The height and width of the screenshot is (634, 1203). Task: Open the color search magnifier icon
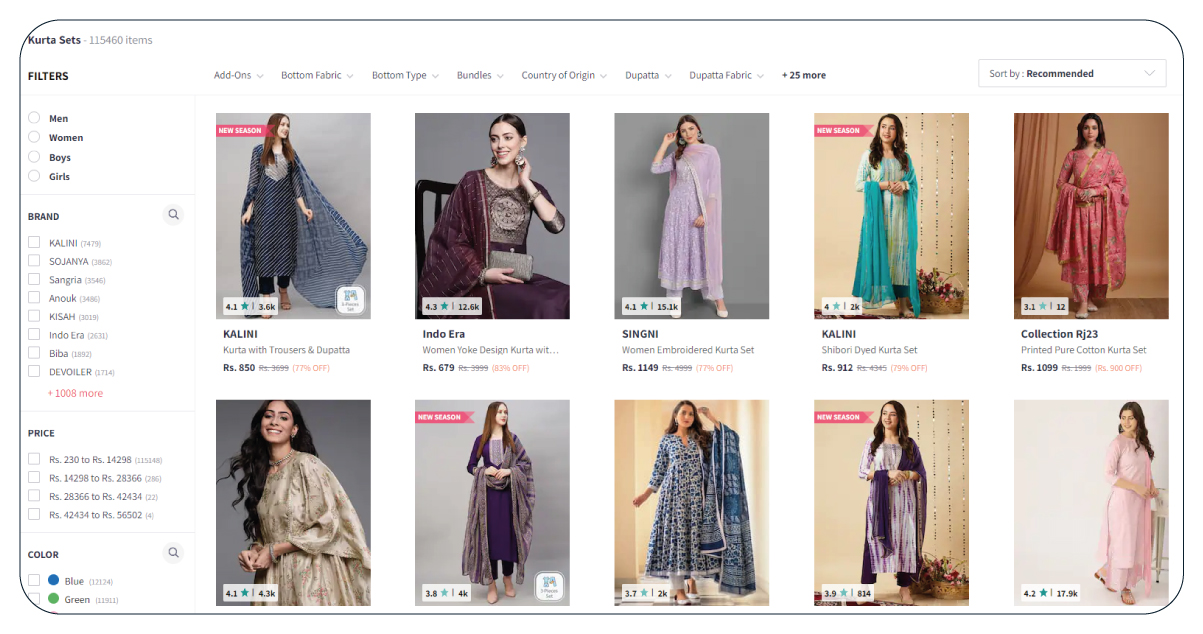pyautogui.click(x=174, y=552)
